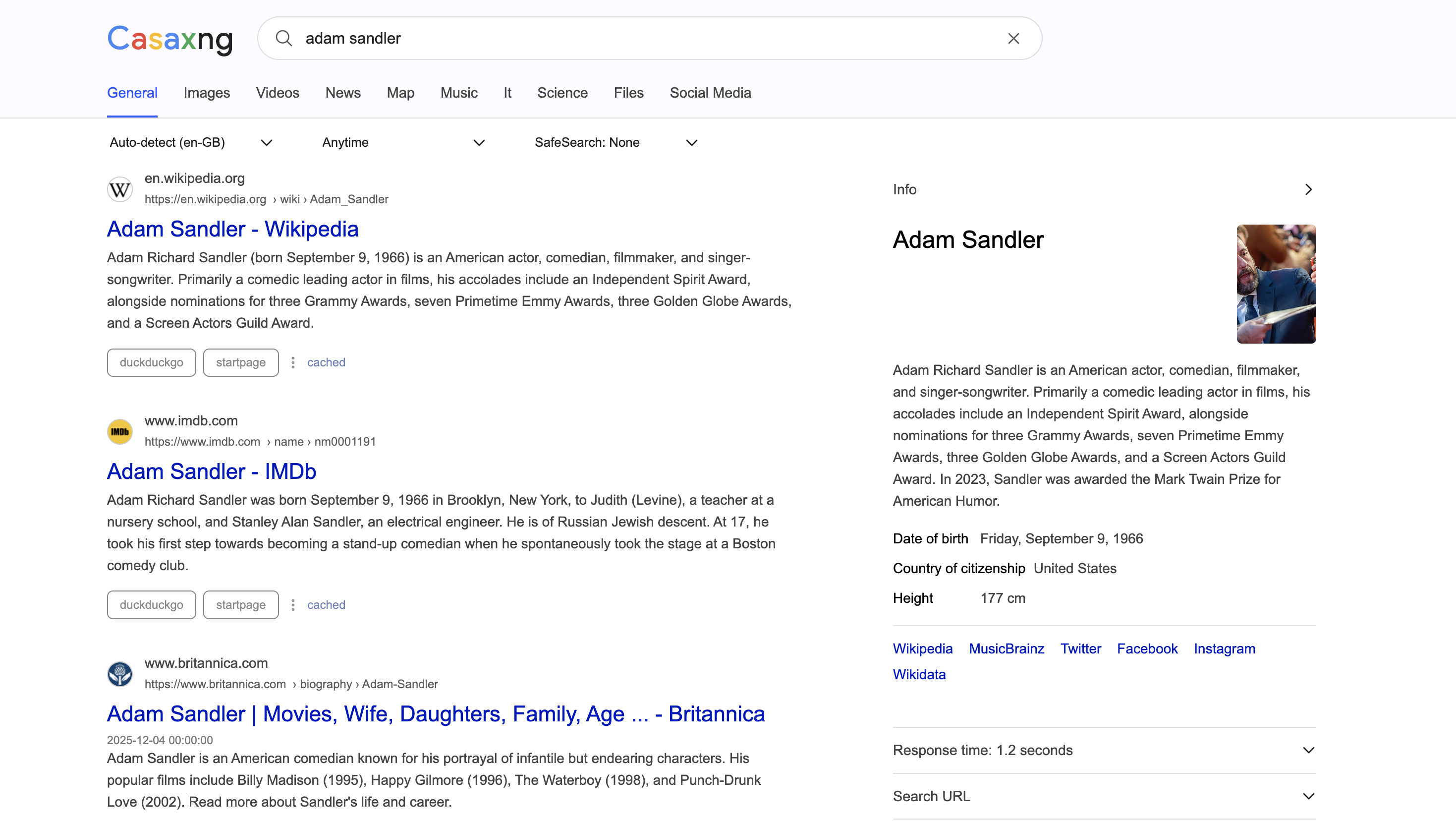Open the Casaxng logo homepage
The width and height of the screenshot is (1456, 826).
pos(170,39)
